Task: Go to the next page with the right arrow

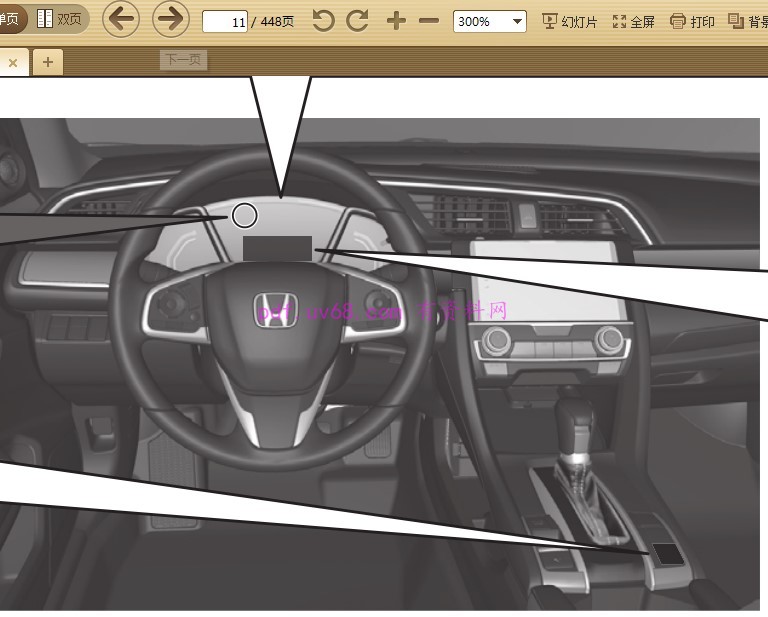Action: pos(171,19)
